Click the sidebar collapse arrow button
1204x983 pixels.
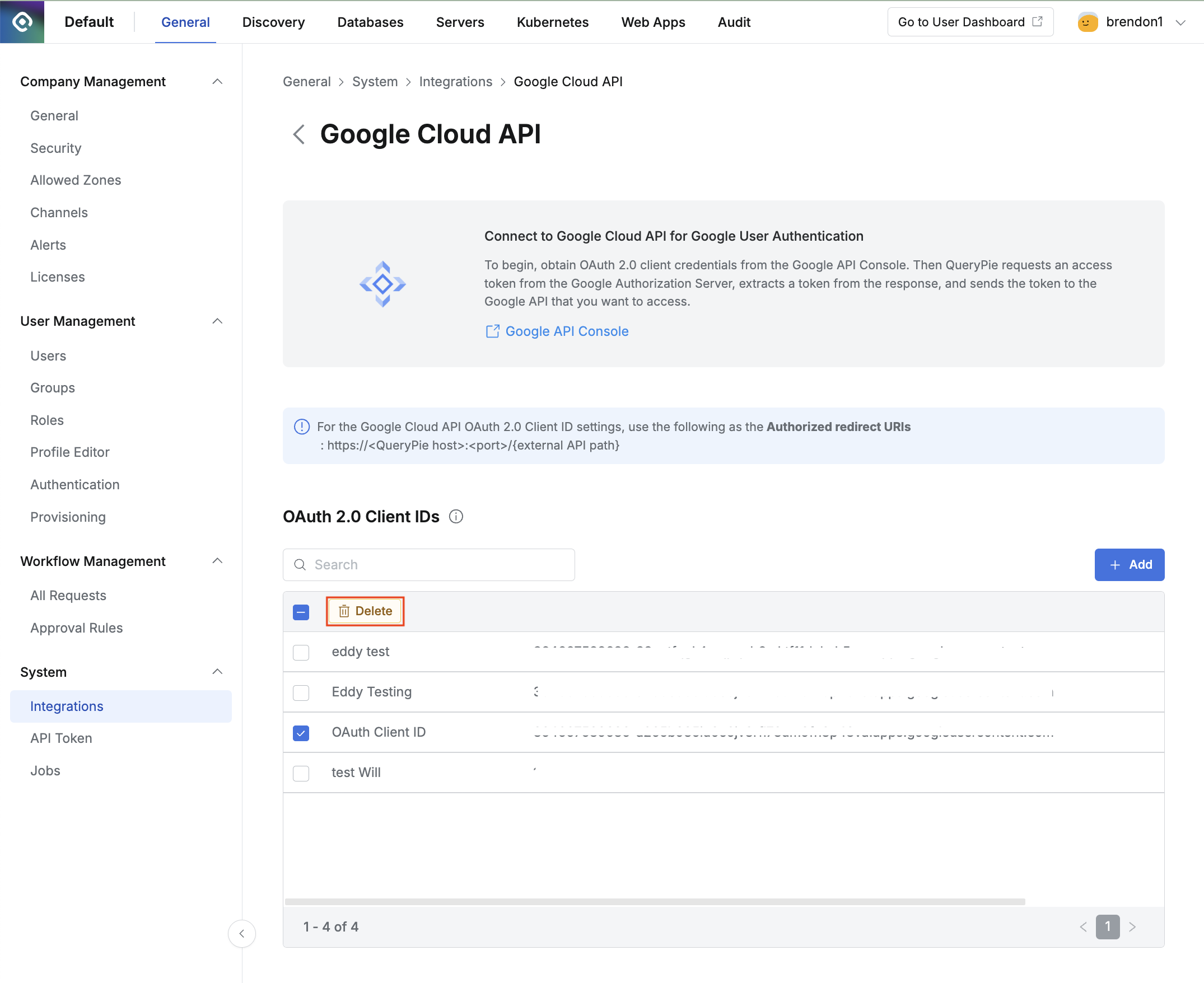click(x=242, y=934)
